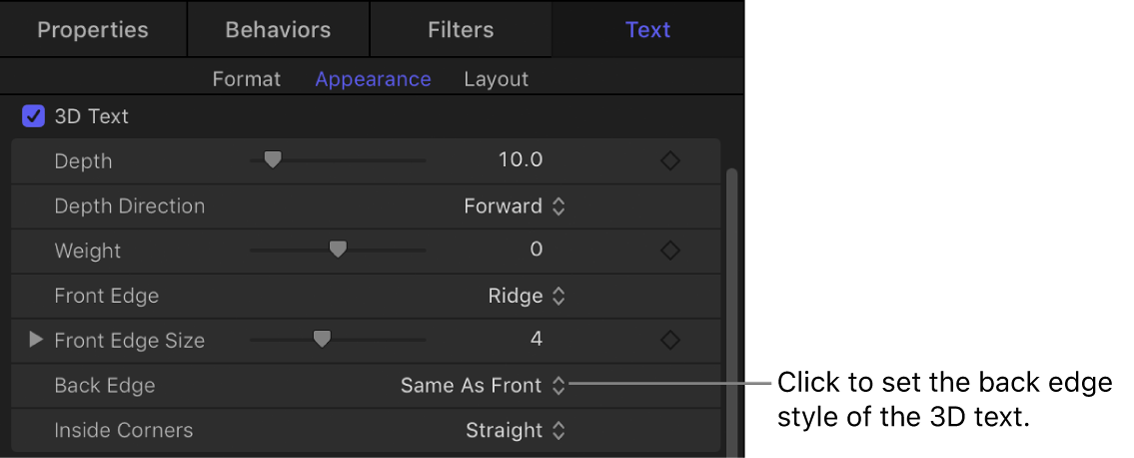Viewport: 1134px width, 458px height.
Task: Open the Layout pane
Action: [x=496, y=79]
